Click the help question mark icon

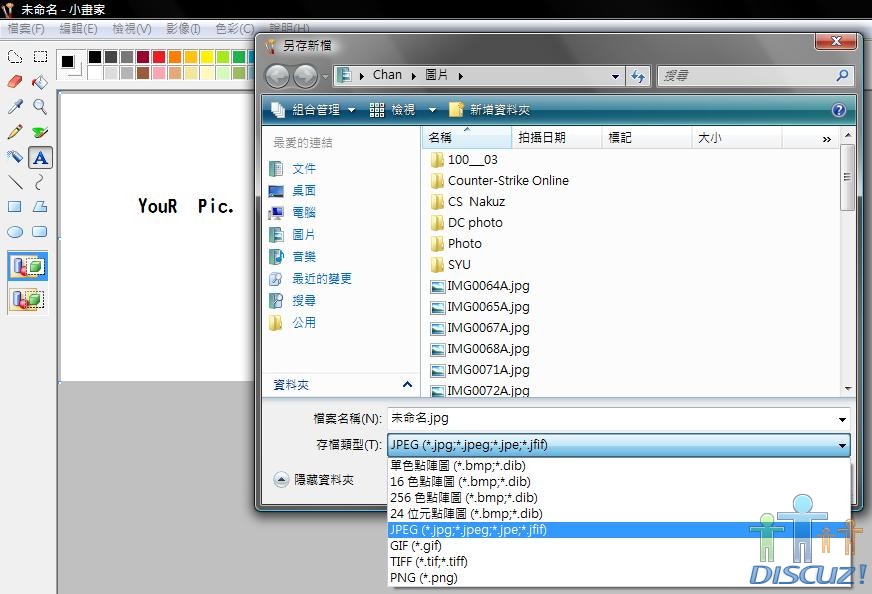pyautogui.click(x=839, y=110)
